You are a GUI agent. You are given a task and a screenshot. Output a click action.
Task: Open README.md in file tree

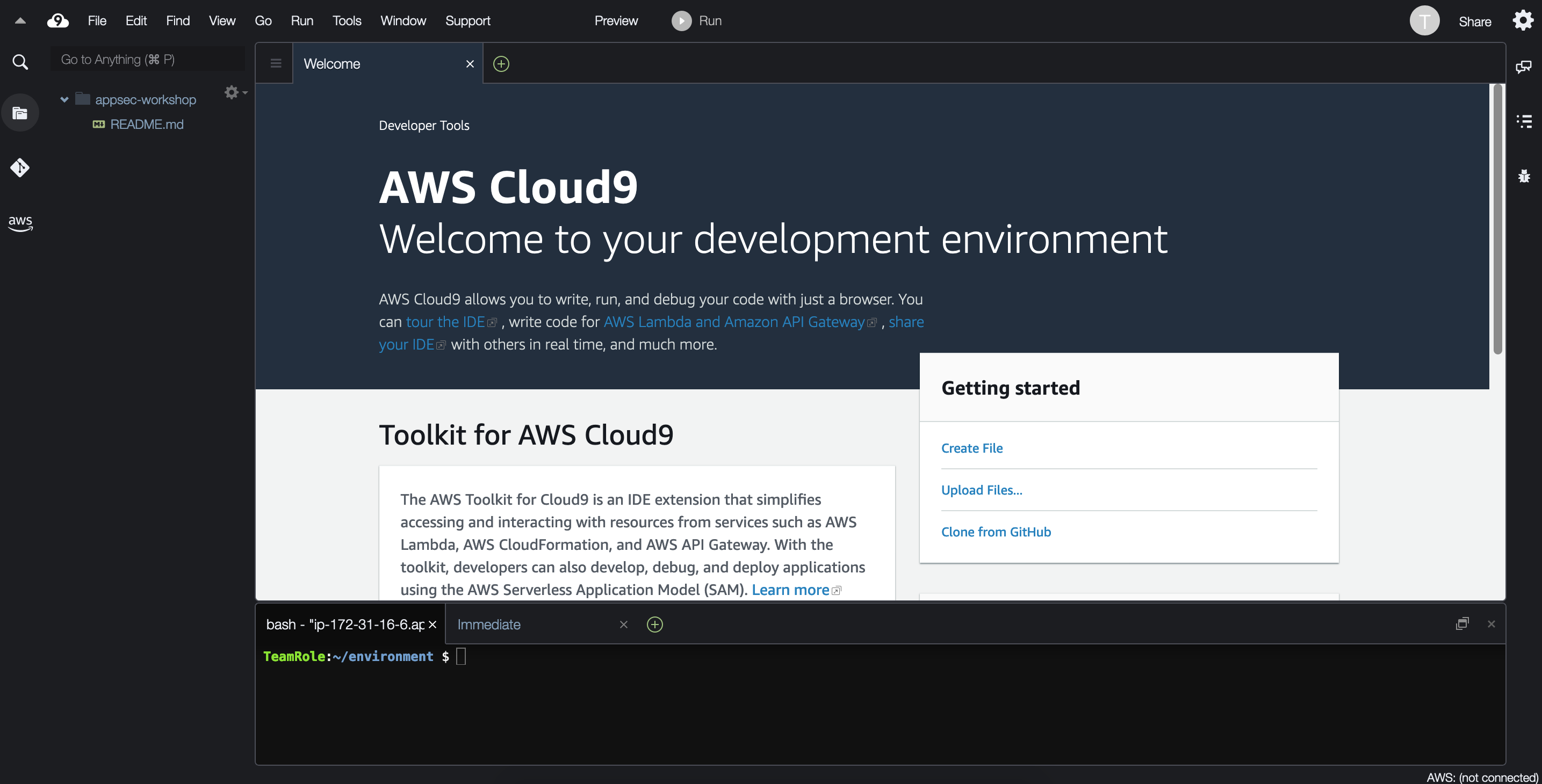[x=146, y=125]
